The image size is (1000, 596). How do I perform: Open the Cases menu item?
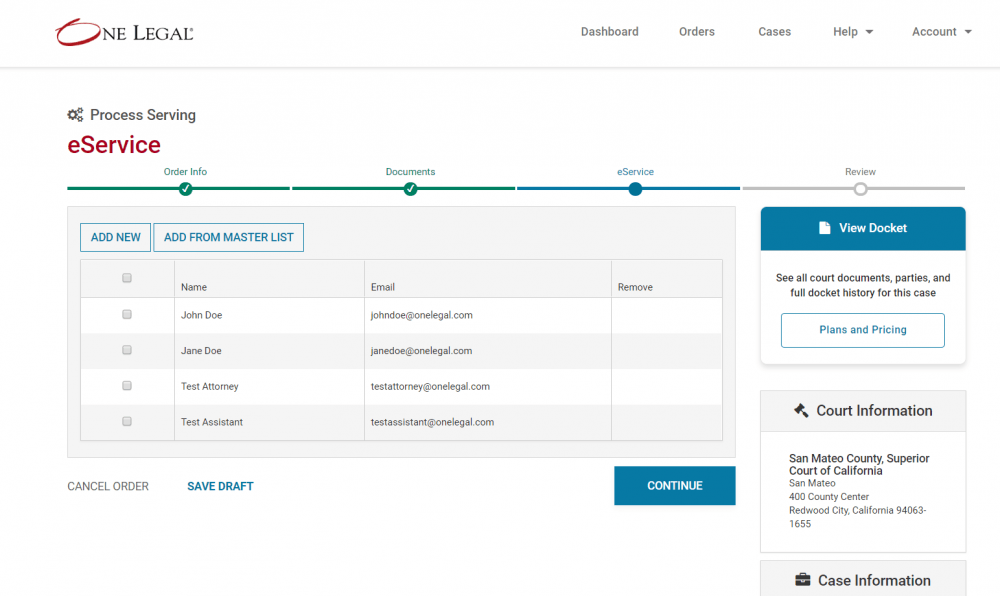point(774,32)
